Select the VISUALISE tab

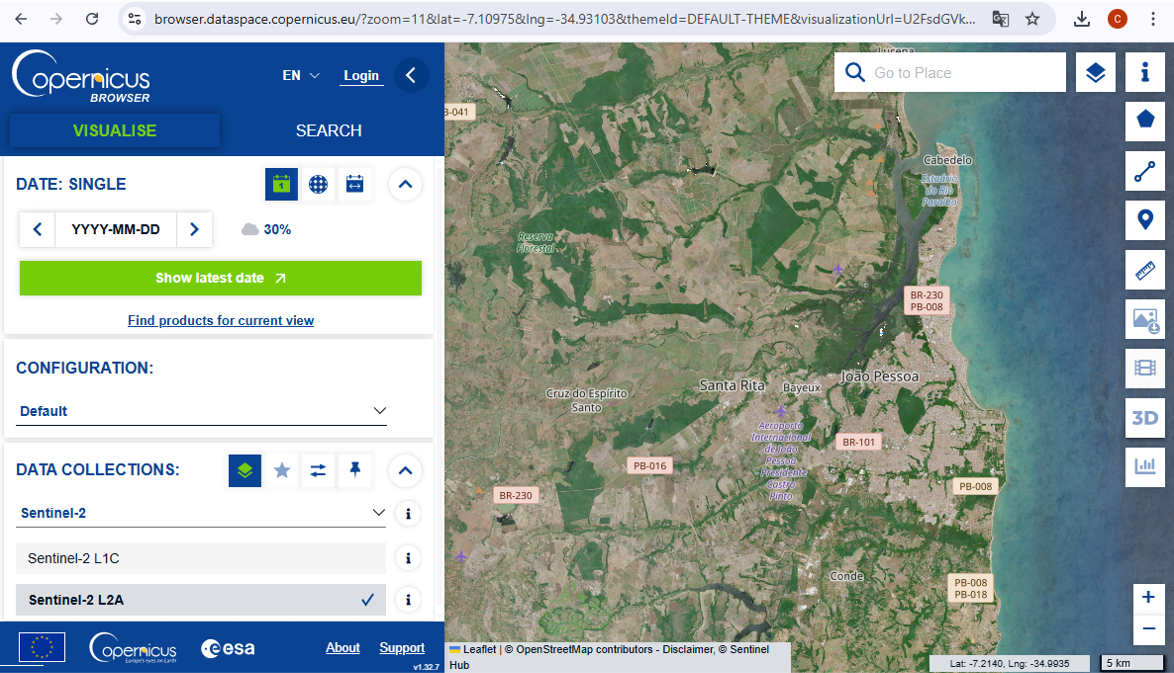click(x=114, y=131)
